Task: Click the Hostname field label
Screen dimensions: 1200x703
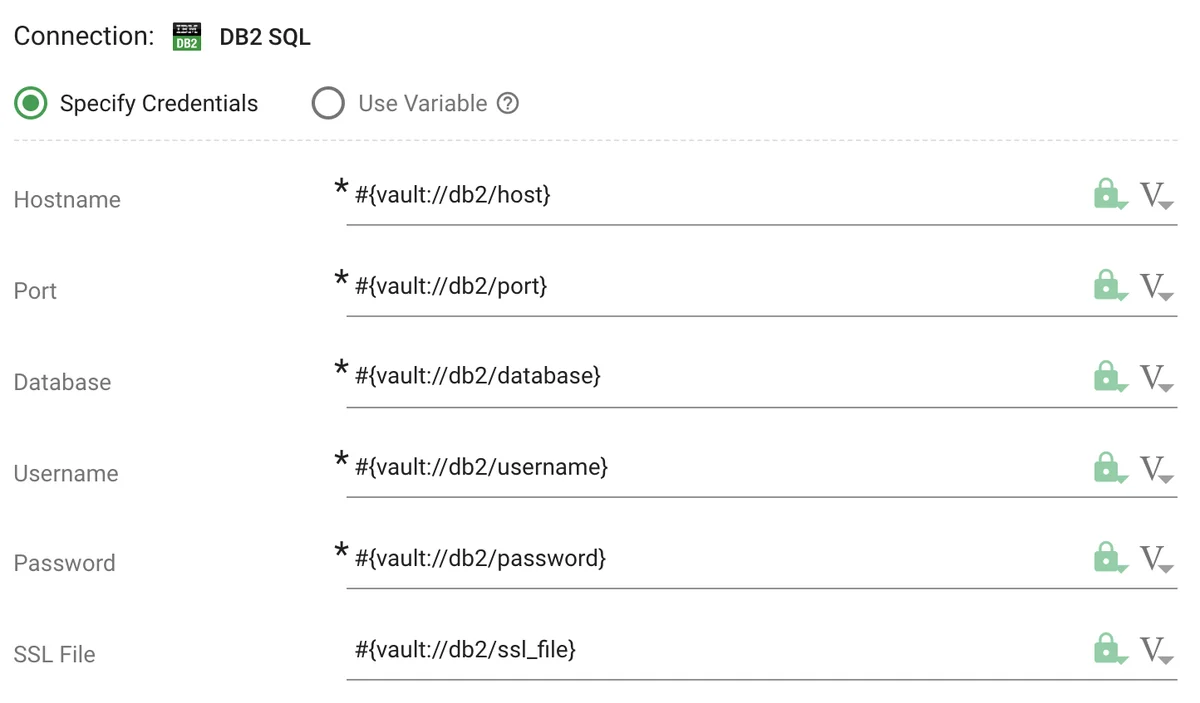Action: [66, 199]
